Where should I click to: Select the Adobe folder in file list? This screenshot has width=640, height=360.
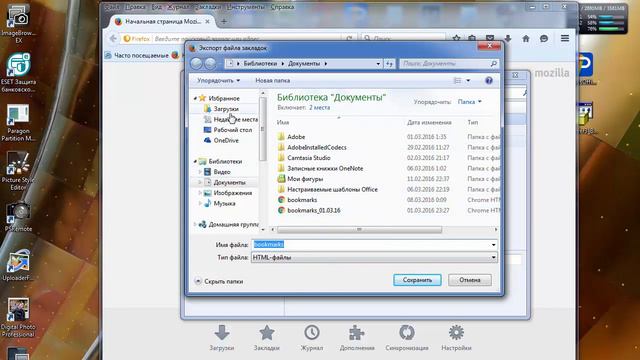[x=296, y=137]
